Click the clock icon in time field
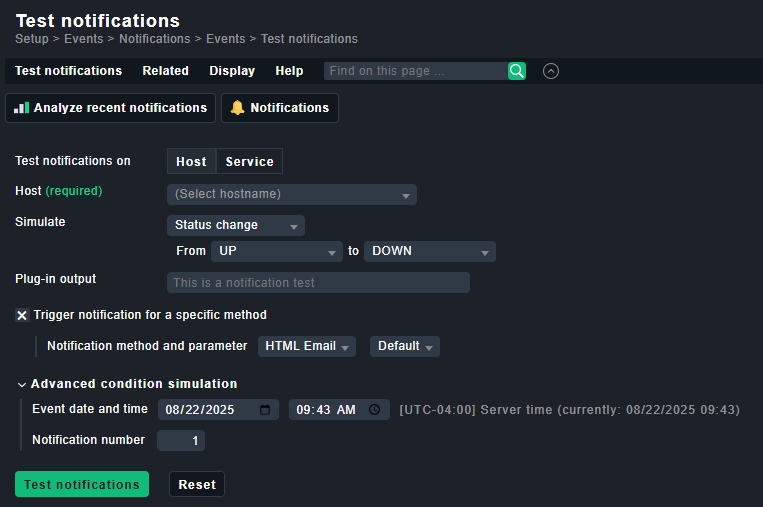Viewport: 763px width, 507px height. pos(375,410)
